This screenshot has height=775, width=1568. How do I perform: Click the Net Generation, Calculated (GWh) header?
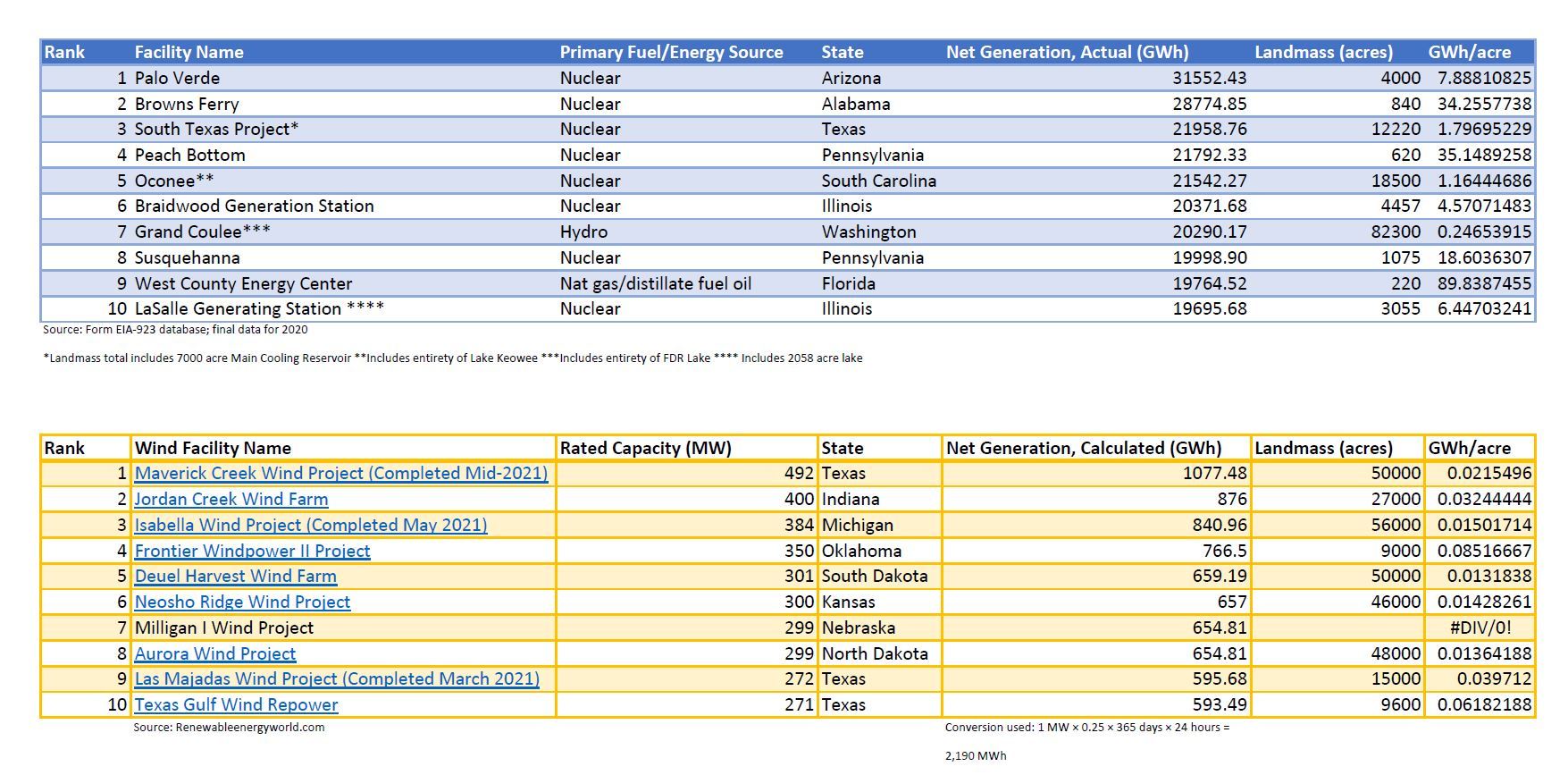point(1083,449)
